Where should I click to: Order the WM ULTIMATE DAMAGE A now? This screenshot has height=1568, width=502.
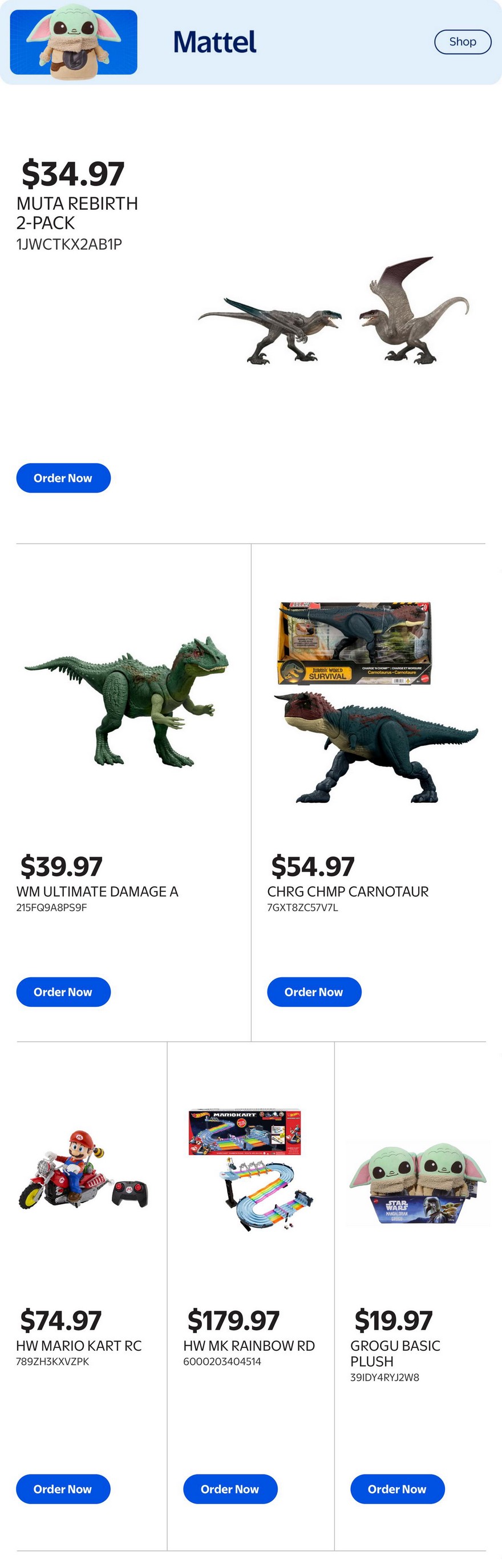coord(63,992)
